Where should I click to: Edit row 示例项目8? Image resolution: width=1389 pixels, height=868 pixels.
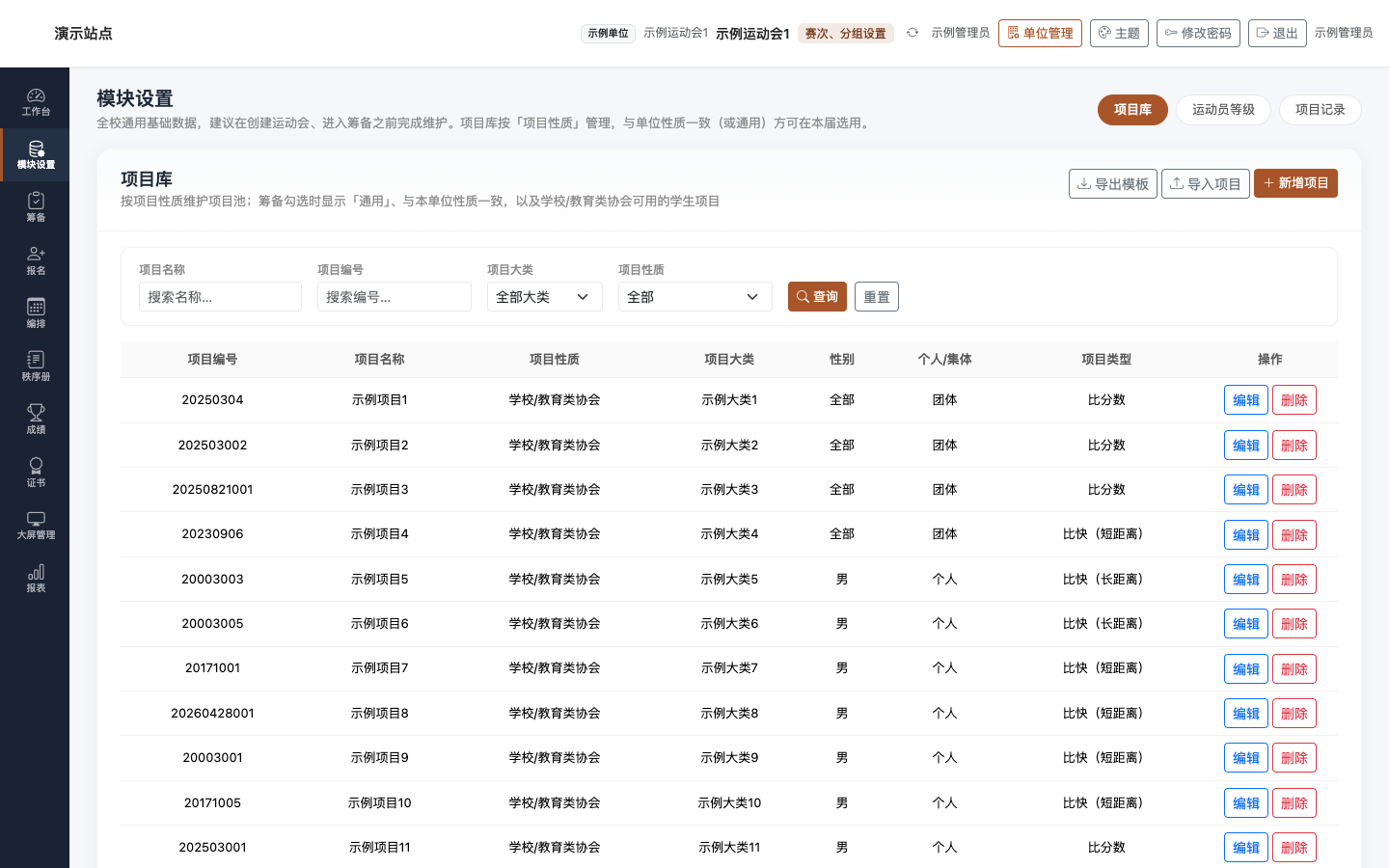(x=1246, y=714)
